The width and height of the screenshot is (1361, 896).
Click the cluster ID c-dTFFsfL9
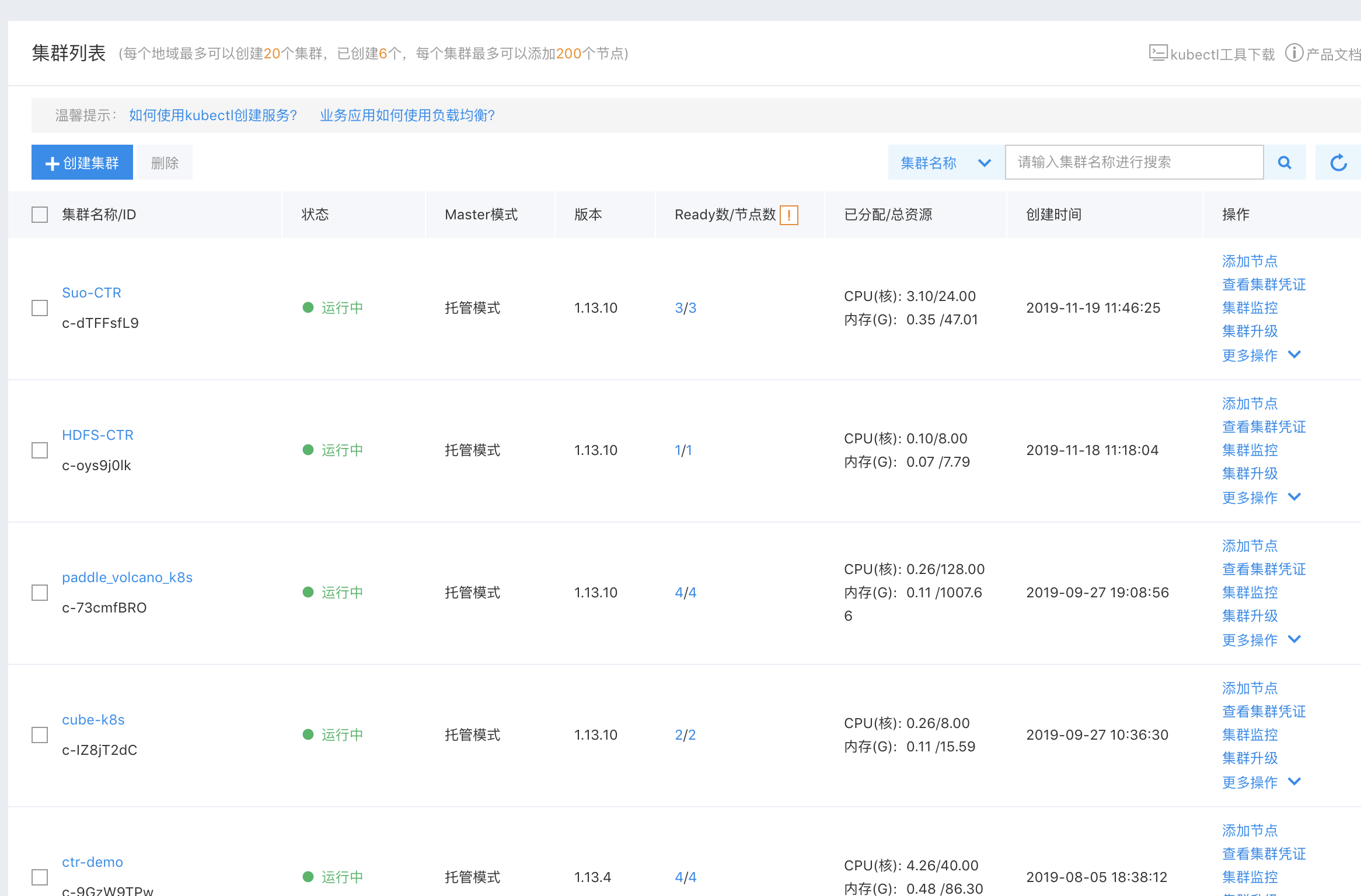[x=100, y=323]
